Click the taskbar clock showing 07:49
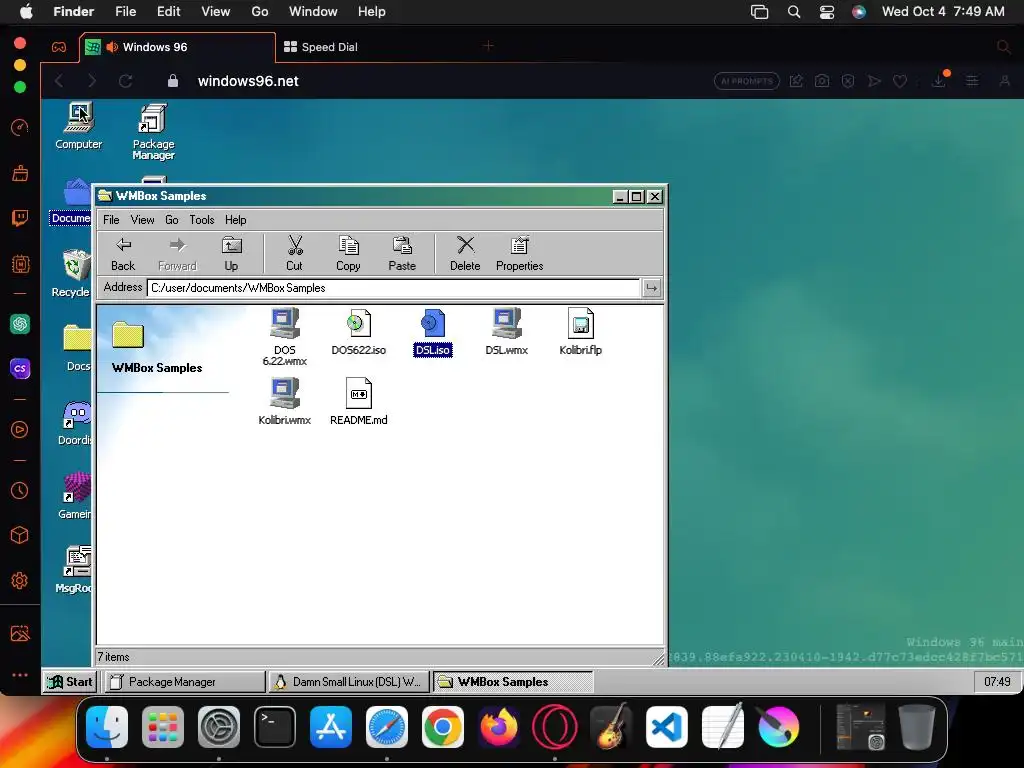Screen dimensions: 1024x768 [x=997, y=682]
